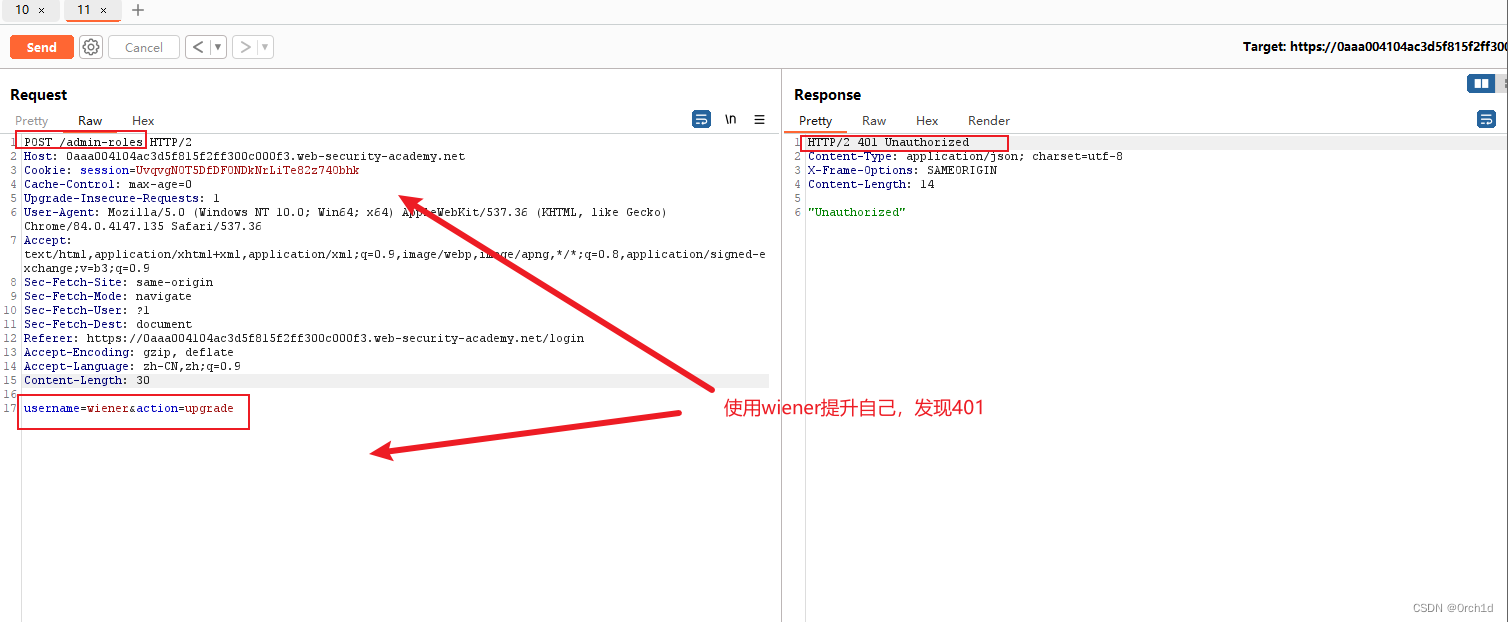Viewport: 1508px width, 622px height.
Task: Click the step-back arrow in request history
Action: coord(199,46)
